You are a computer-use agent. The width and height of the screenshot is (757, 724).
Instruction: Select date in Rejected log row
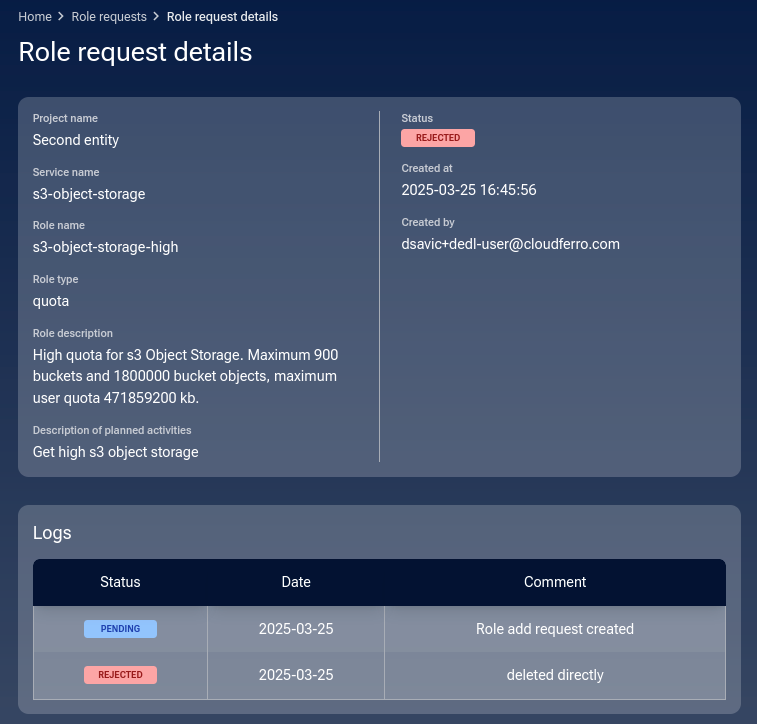click(x=296, y=675)
